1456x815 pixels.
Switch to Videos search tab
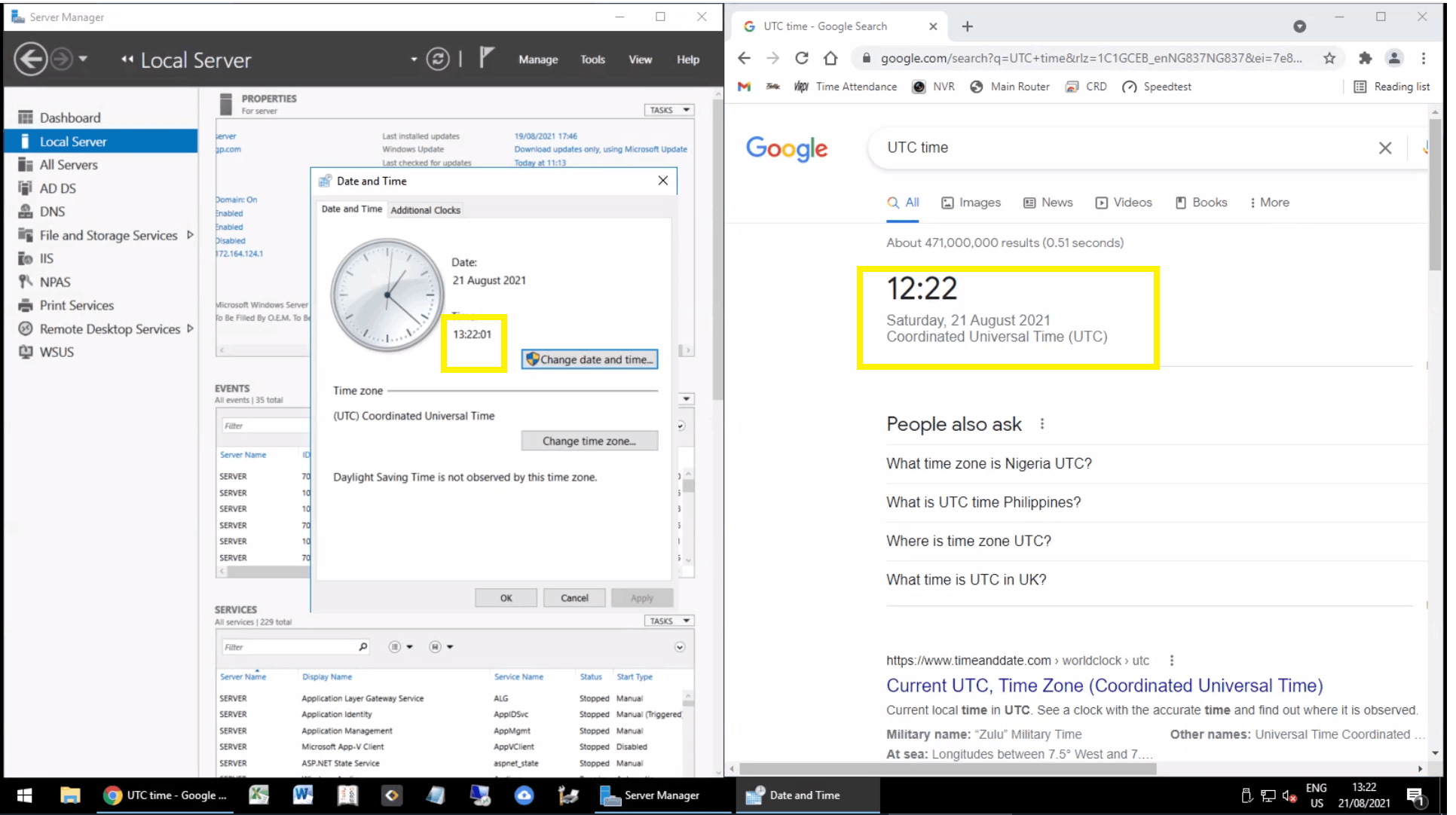tap(1123, 203)
